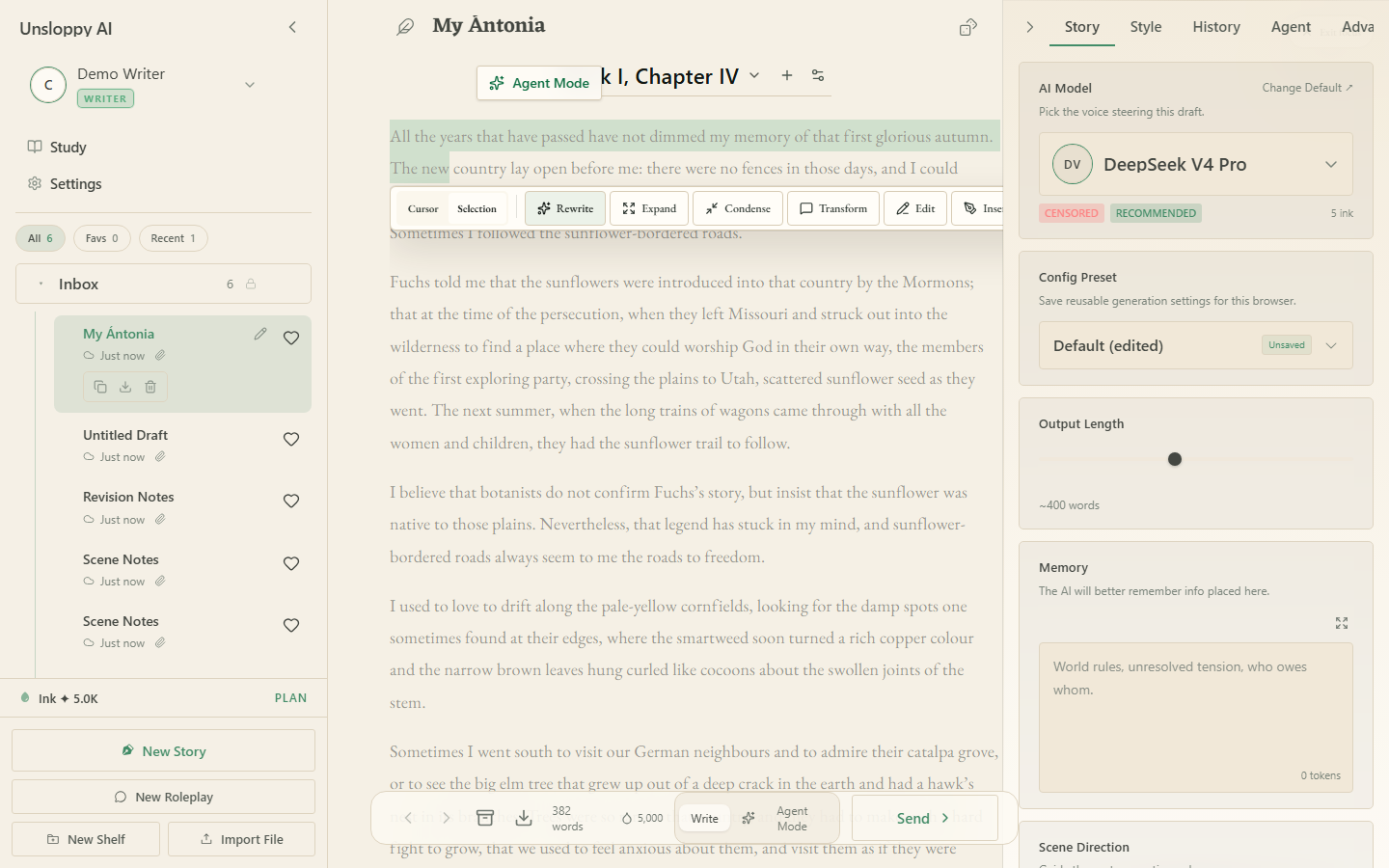This screenshot has height=868, width=1389.
Task: Expand the Demo Writer account dropdown
Action: [x=250, y=85]
